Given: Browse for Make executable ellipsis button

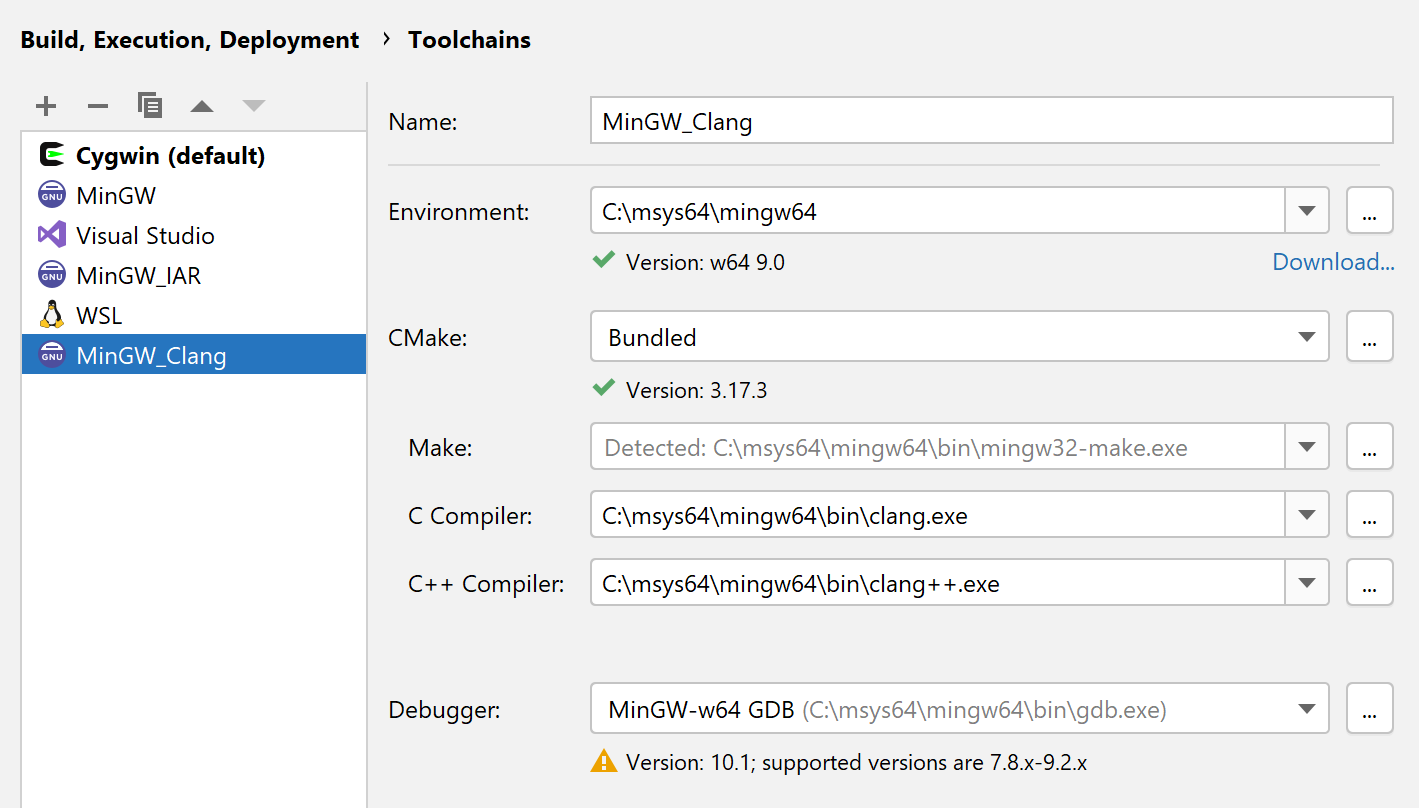Looking at the screenshot, I should 1370,447.
